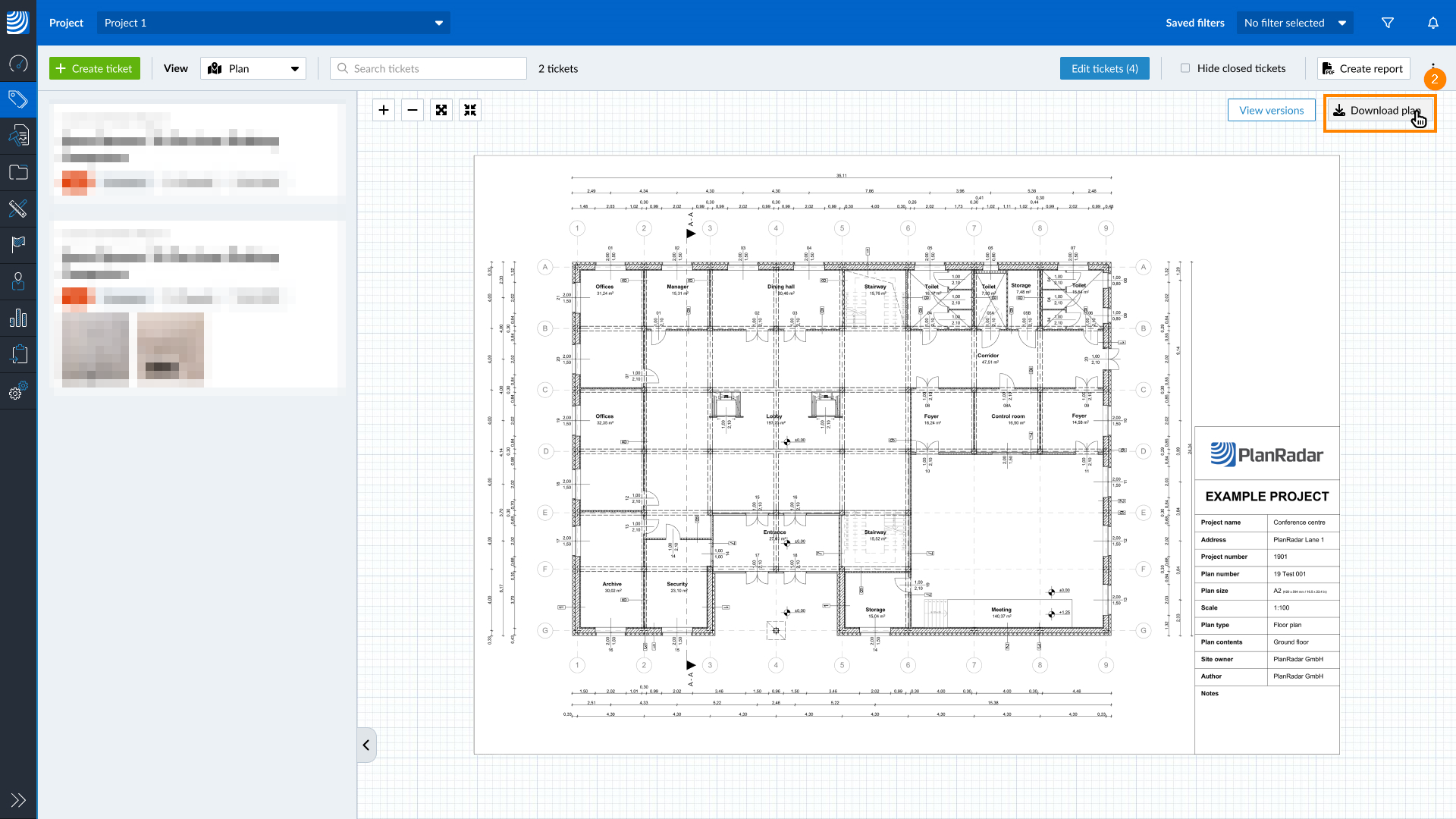The height and width of the screenshot is (819, 1456).
Task: Zoom out using the minus button
Action: pyautogui.click(x=412, y=109)
